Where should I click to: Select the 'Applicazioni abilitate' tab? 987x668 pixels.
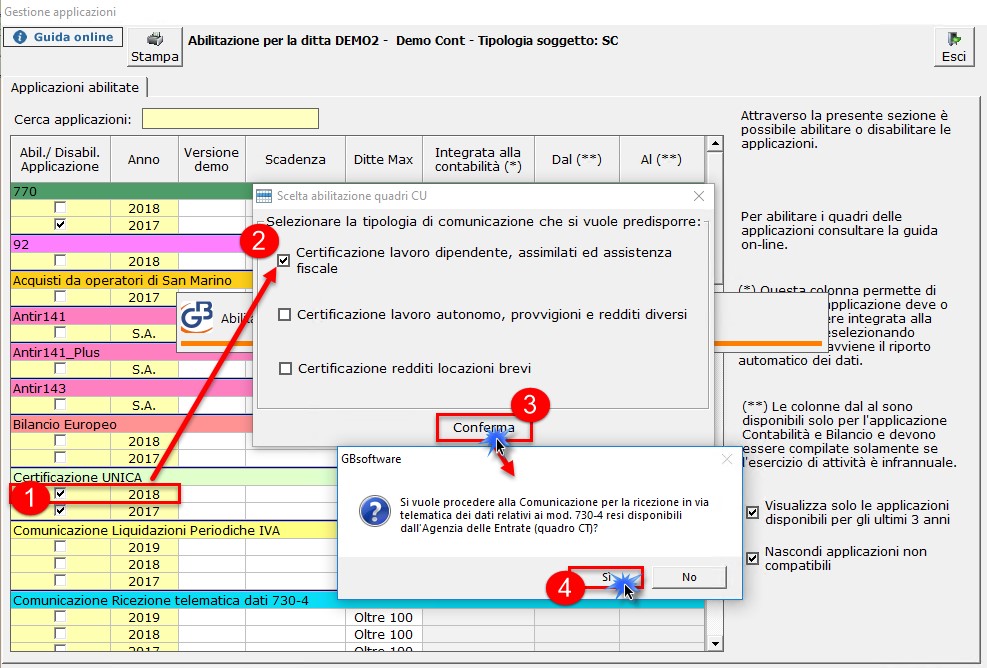(x=75, y=88)
